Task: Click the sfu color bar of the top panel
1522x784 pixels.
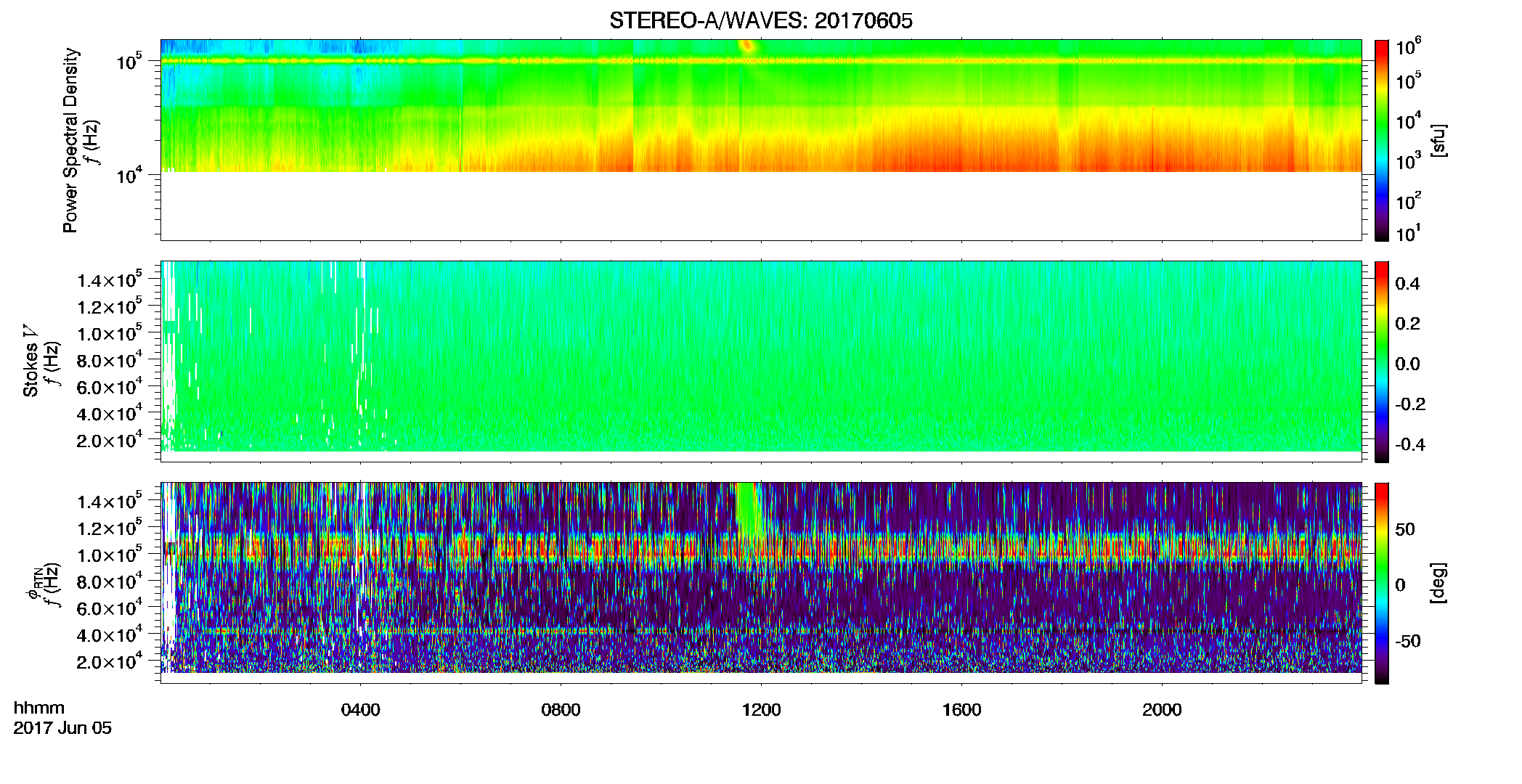Action: pos(1382,140)
